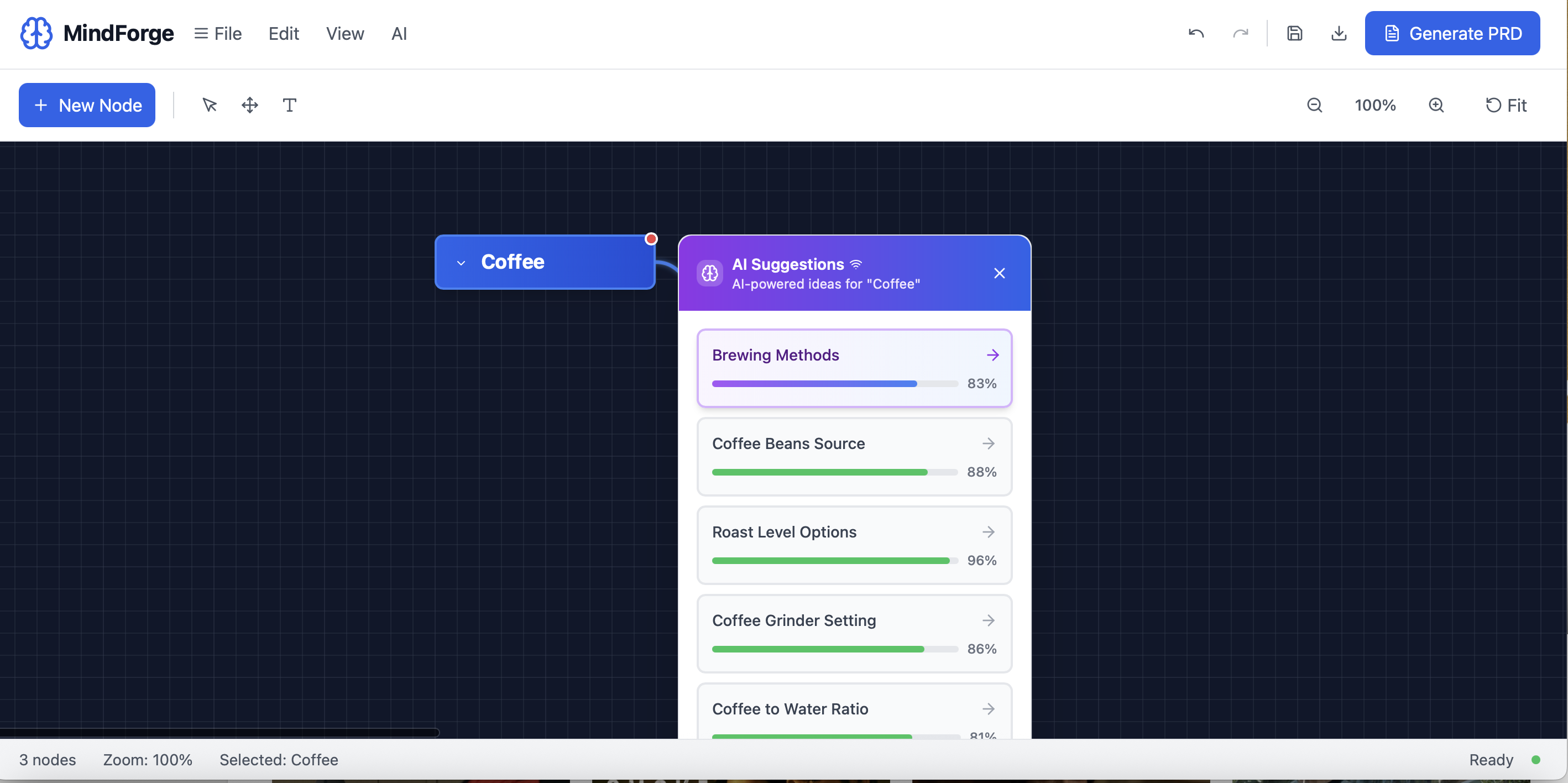The width and height of the screenshot is (1568, 783).
Task: Click the MindForge brain logo
Action: [36, 33]
